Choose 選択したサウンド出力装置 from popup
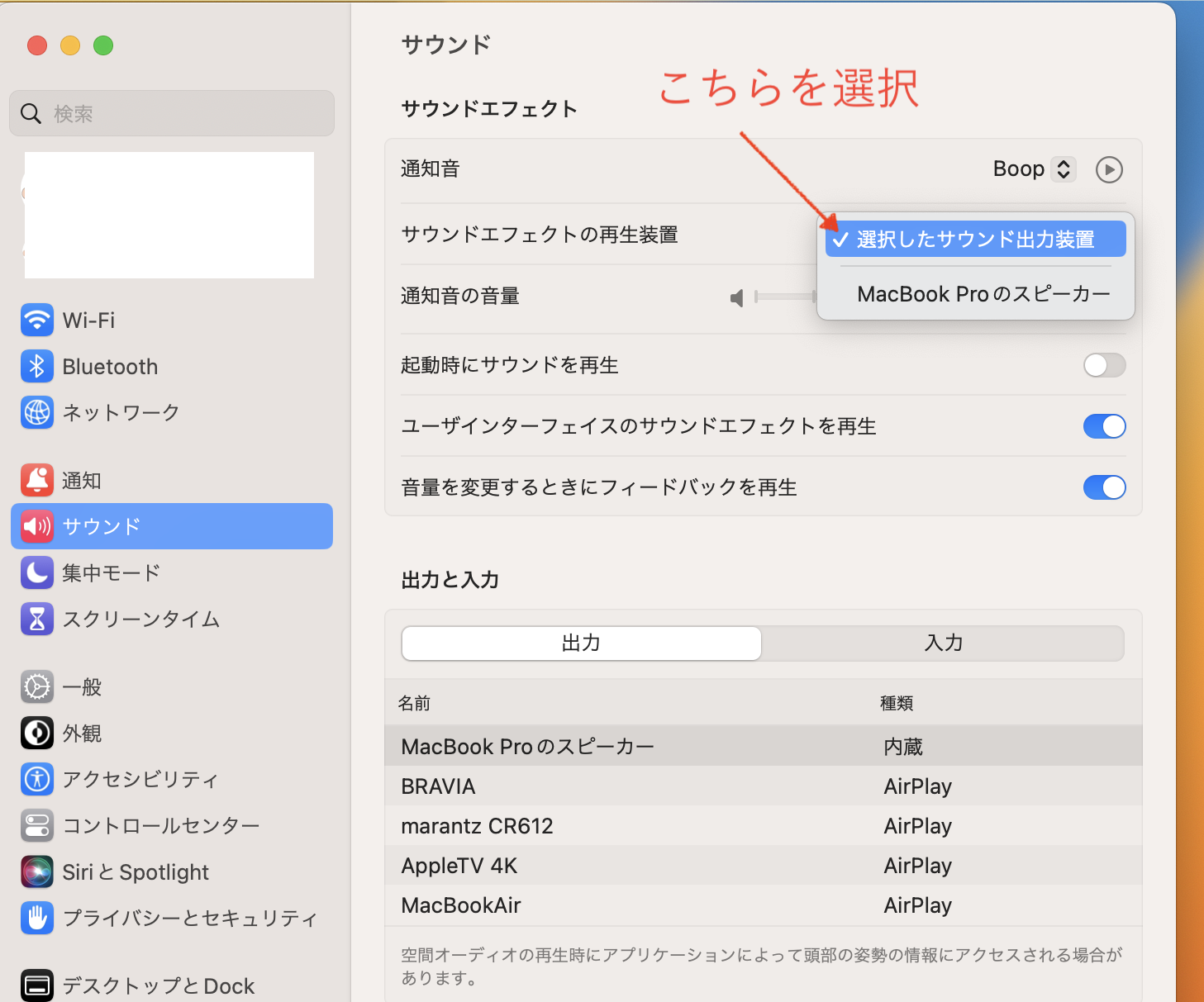1204x1002 pixels. (975, 240)
